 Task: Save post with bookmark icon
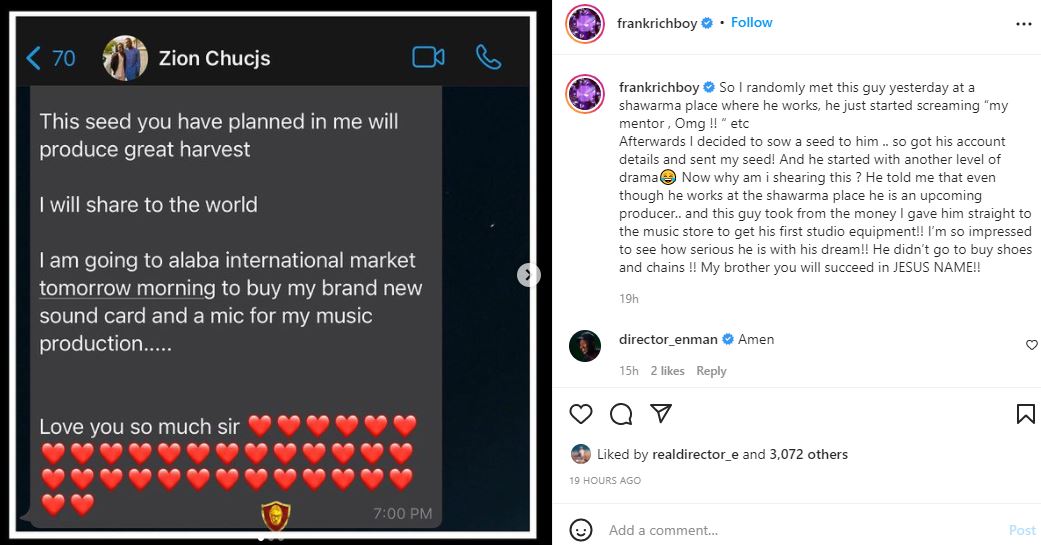point(1025,414)
